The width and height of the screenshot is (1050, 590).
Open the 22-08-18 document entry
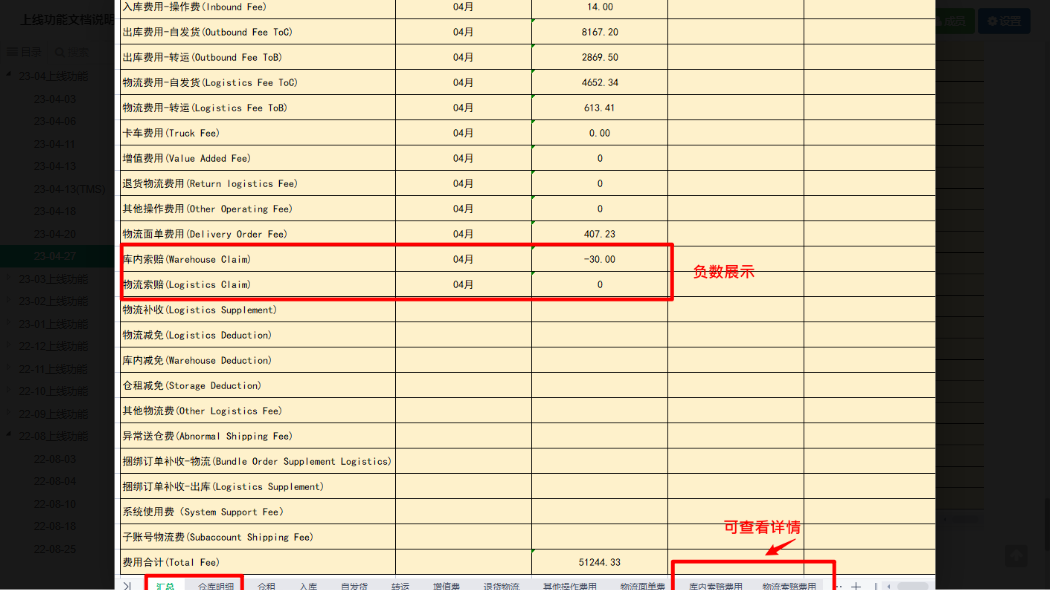click(55, 526)
